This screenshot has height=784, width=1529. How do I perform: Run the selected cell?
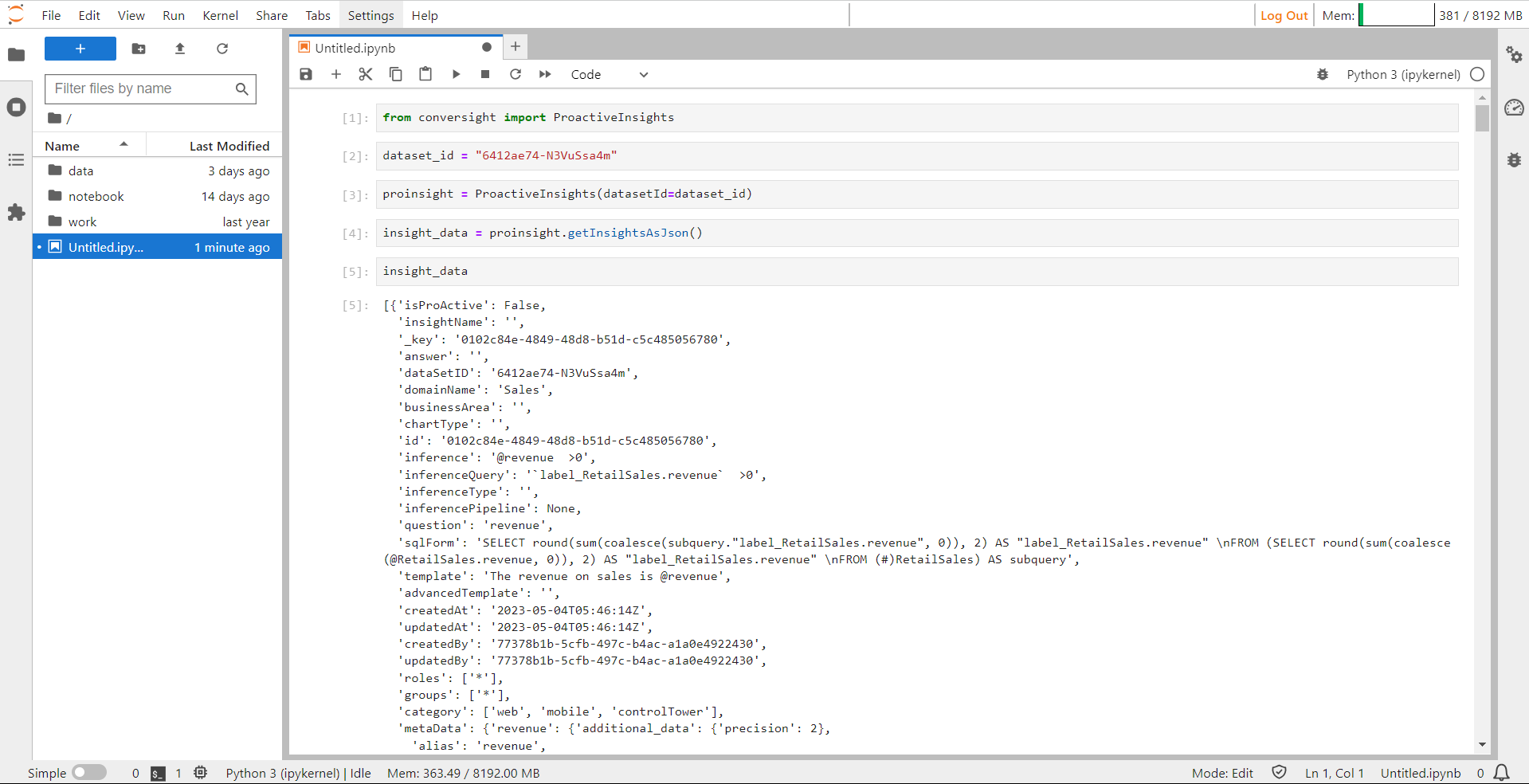[x=456, y=74]
